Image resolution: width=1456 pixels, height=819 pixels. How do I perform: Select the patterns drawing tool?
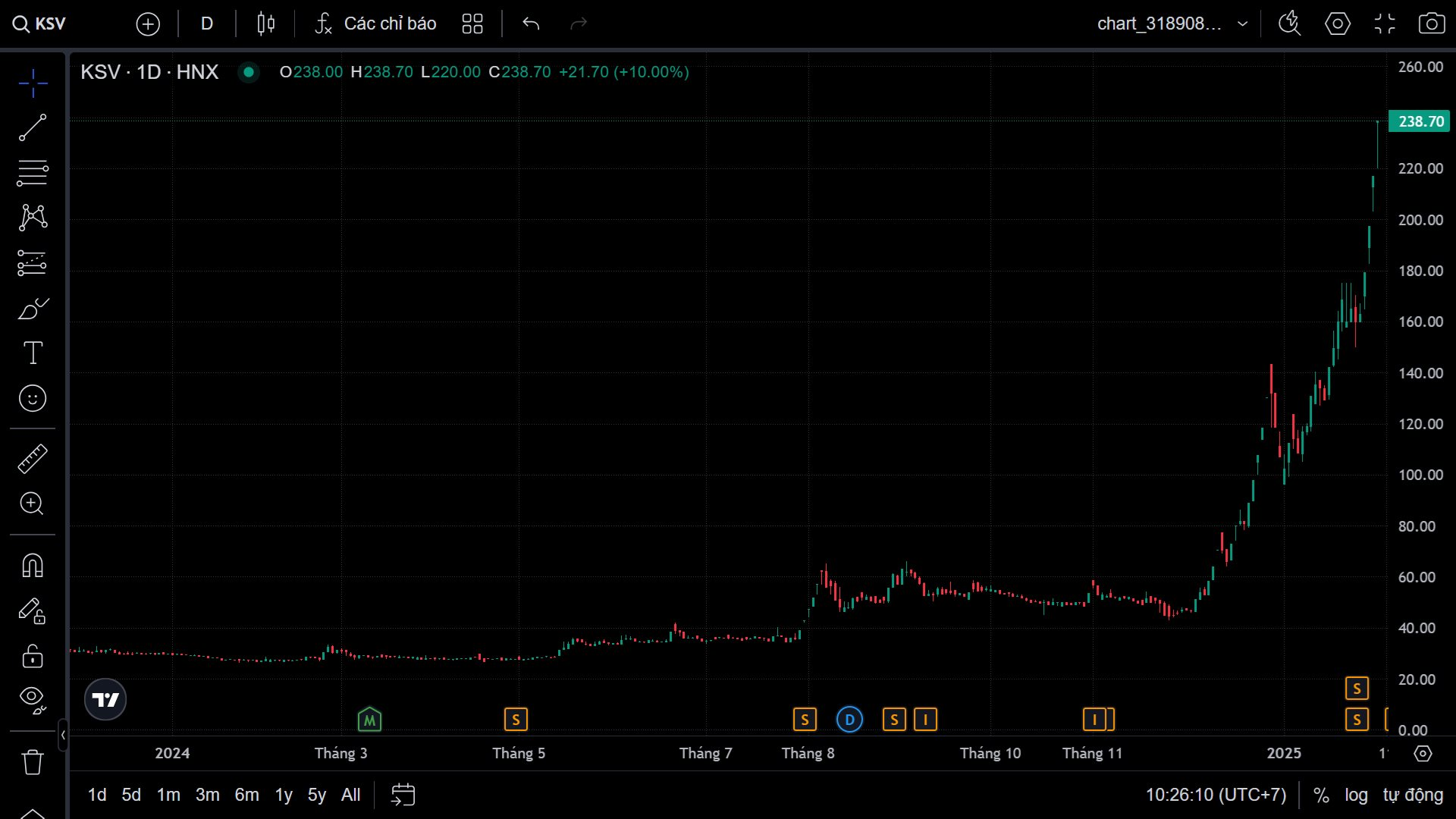coord(33,218)
